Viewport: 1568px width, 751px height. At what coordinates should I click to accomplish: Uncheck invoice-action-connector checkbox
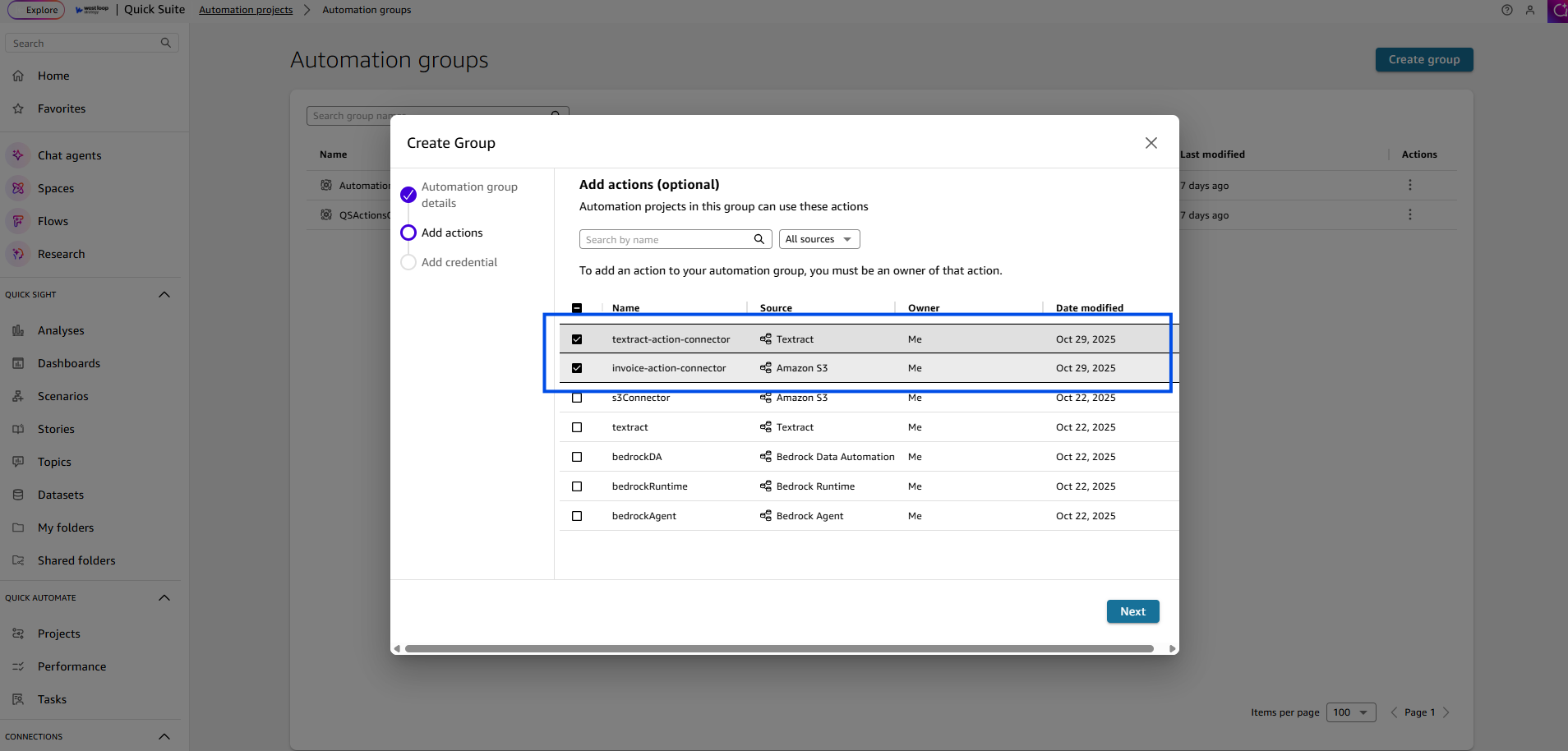click(577, 368)
